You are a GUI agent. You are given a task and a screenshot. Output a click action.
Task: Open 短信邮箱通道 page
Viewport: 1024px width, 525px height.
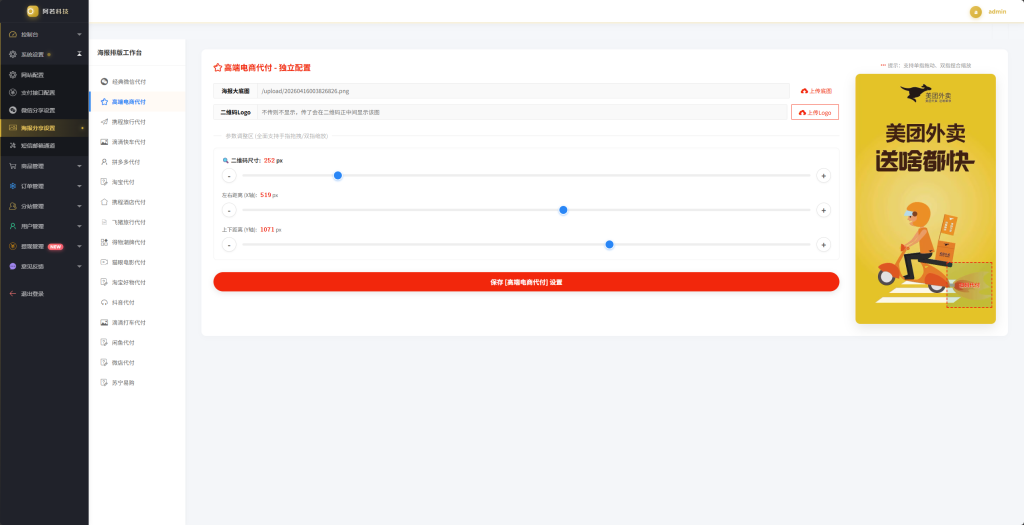(x=44, y=146)
